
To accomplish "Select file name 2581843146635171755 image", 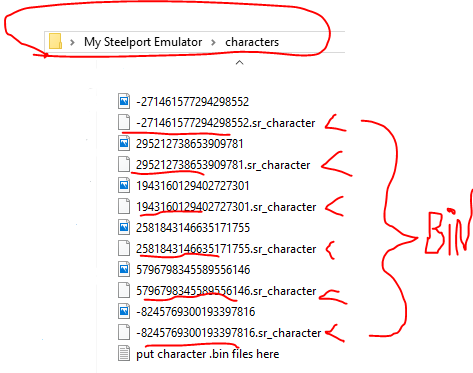I will coord(193,228).
